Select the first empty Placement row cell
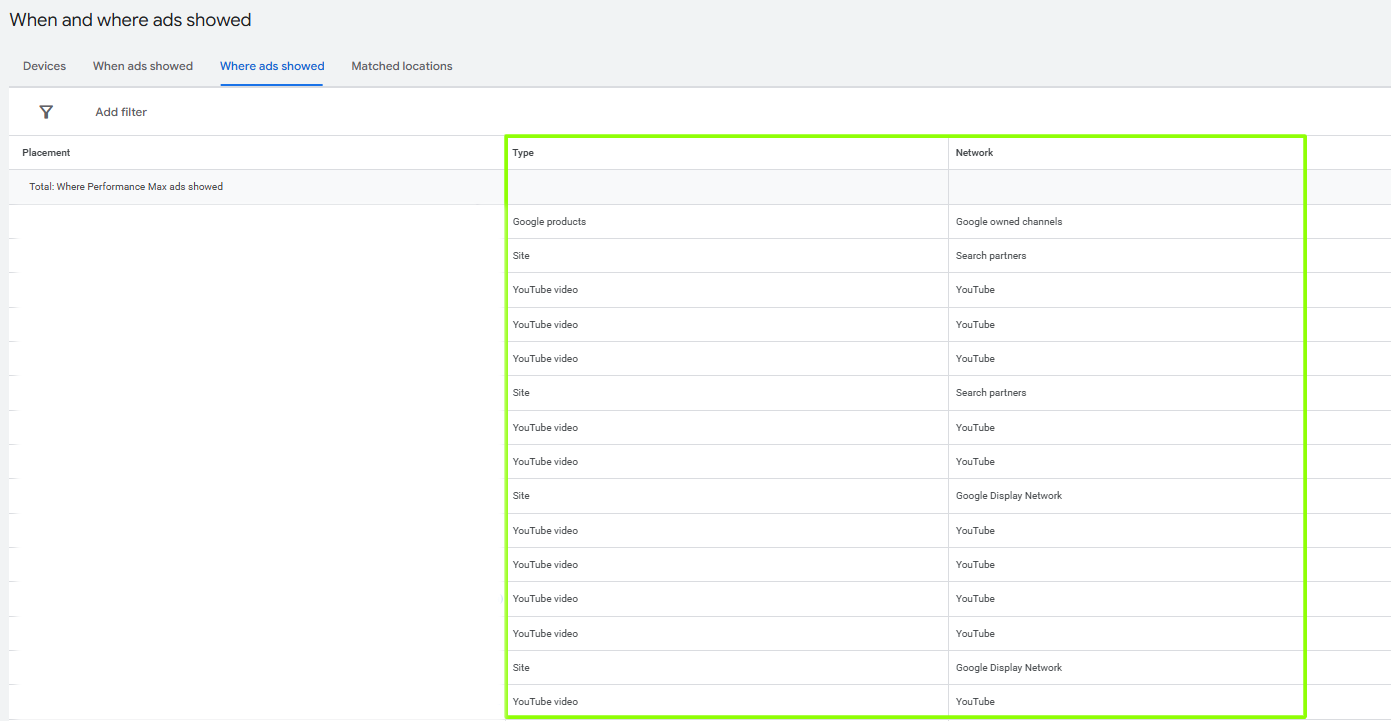Screen dimensions: 1391x721 [x=250, y=221]
